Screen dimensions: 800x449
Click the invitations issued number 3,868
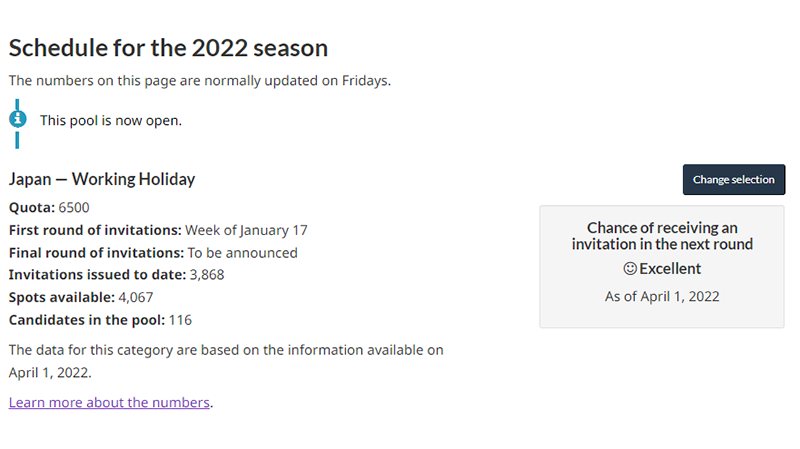[x=207, y=275]
